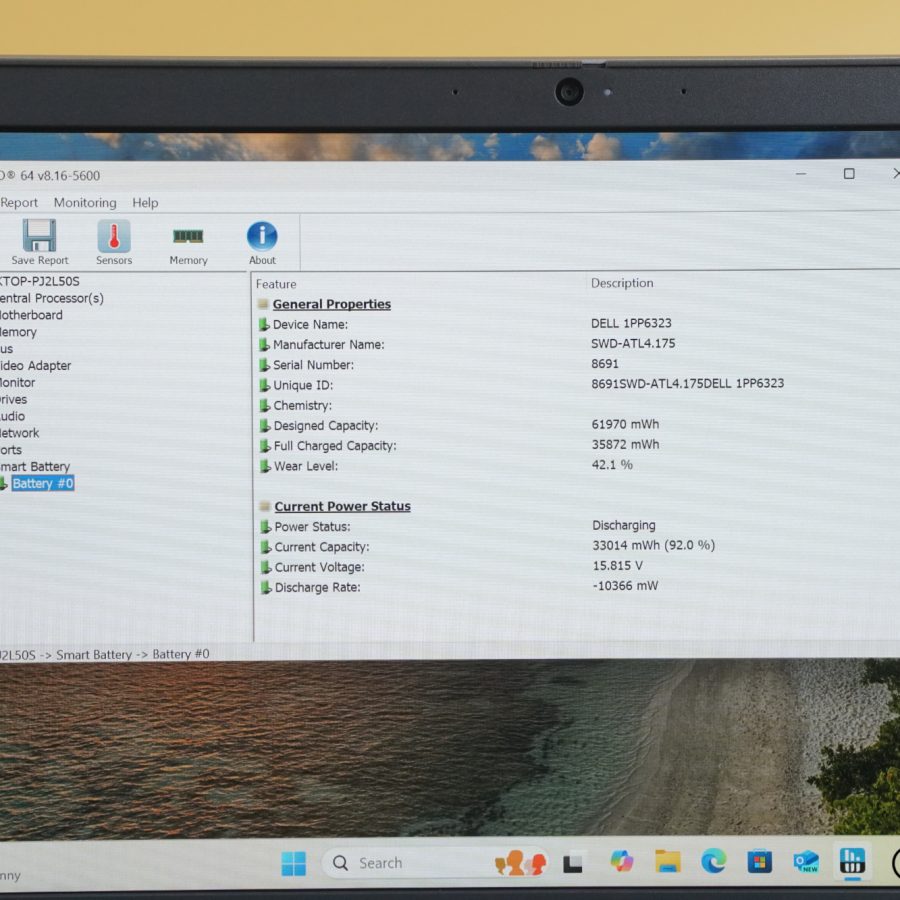Click the Chemistry row icon
The width and height of the screenshot is (900, 900).
click(x=265, y=405)
